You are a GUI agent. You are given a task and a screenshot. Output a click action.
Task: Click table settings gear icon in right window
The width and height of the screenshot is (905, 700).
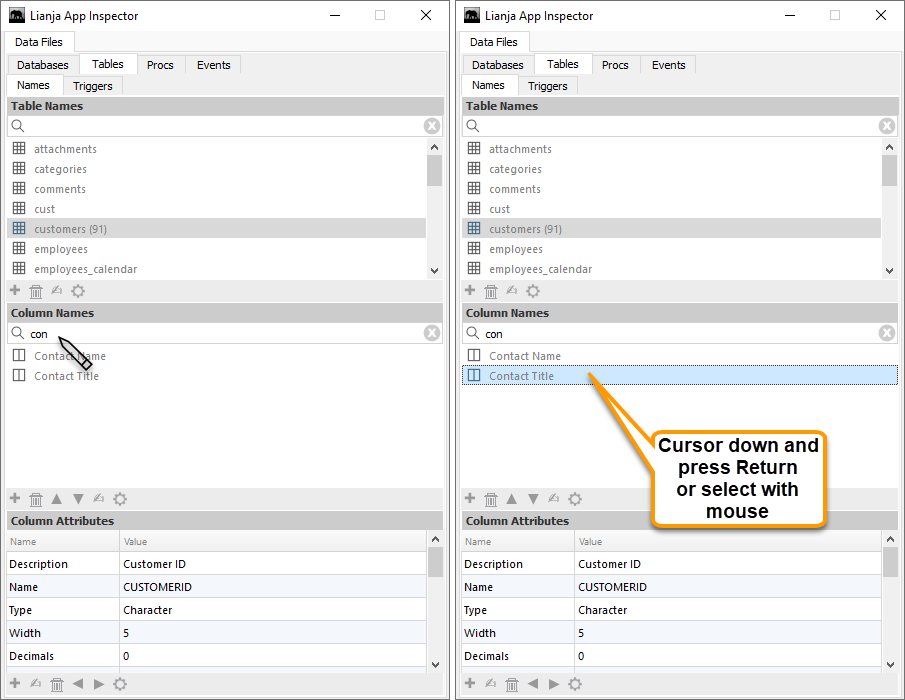click(533, 291)
